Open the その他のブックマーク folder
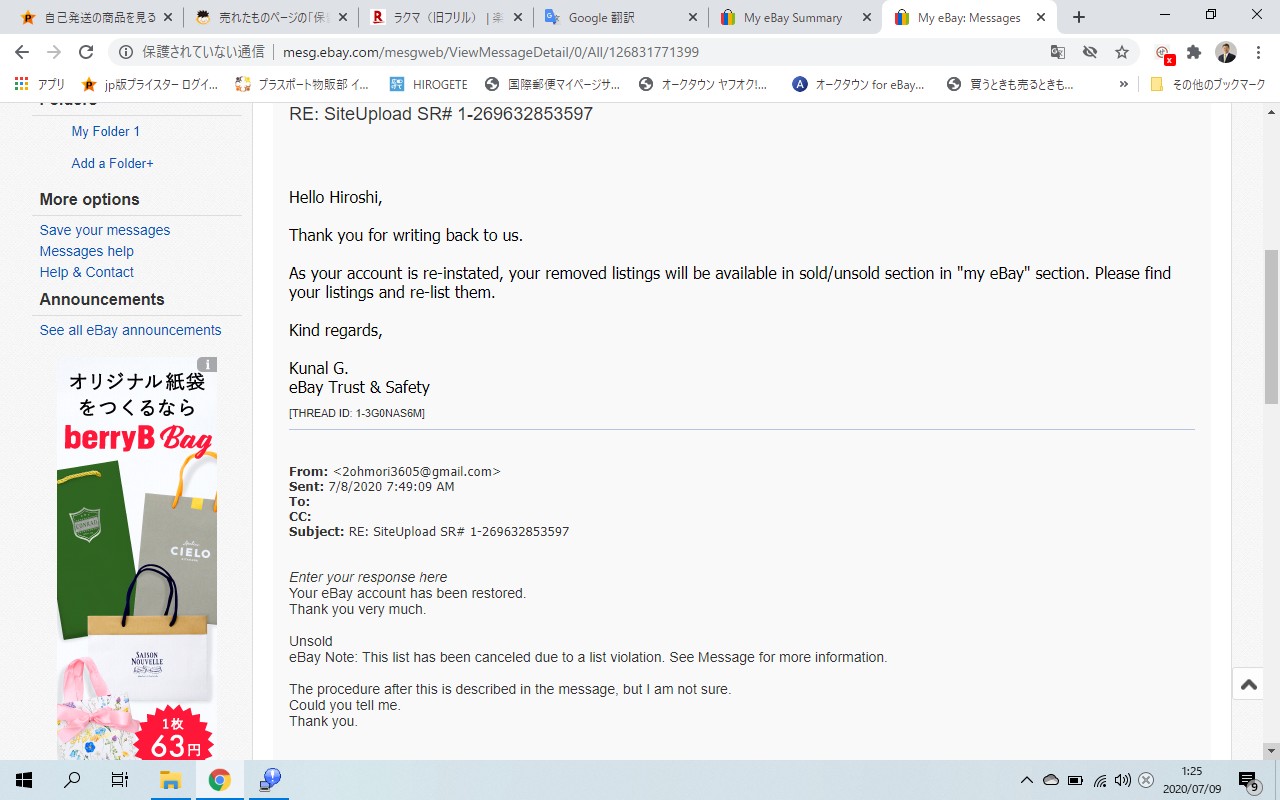The width and height of the screenshot is (1280, 800). 1208,85
